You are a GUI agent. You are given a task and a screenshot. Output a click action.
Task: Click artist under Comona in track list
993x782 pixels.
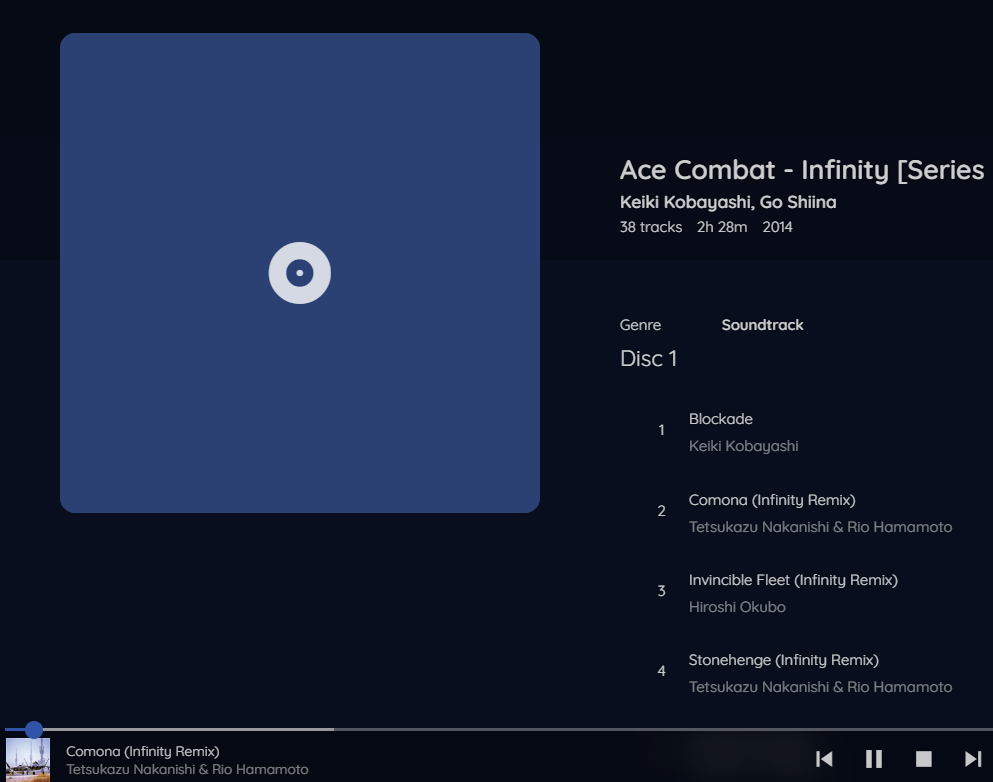click(820, 527)
